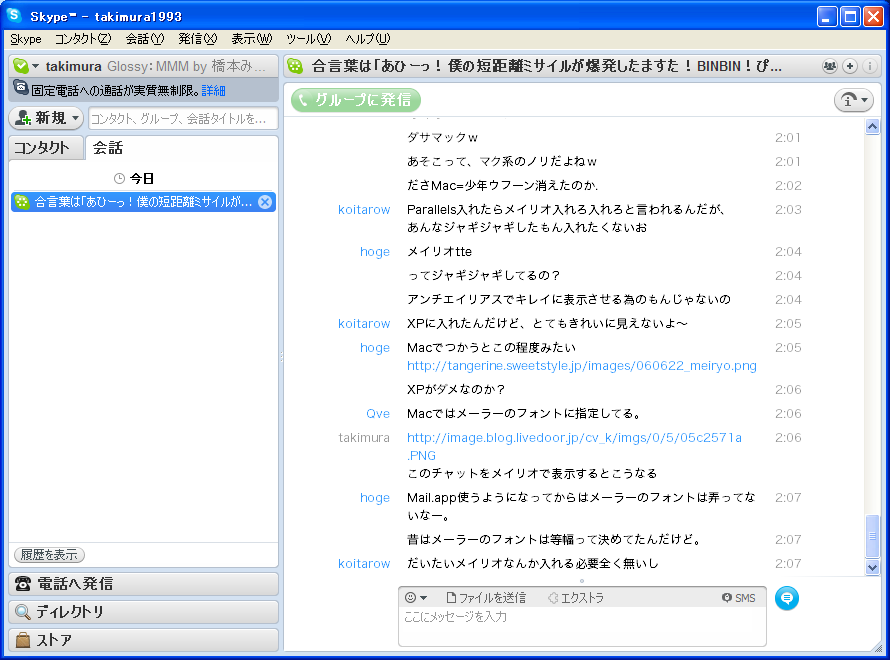
Task: Maximize the Skype window
Action: 850,16
